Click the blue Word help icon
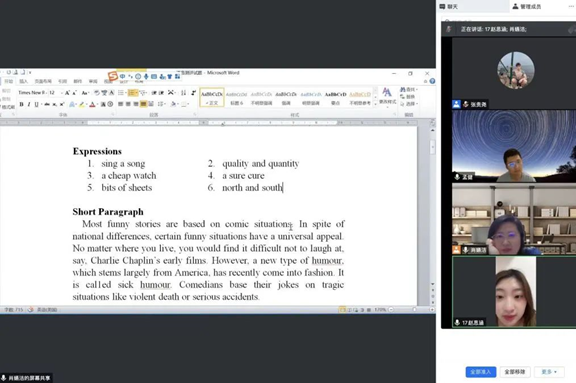Screen dimensions: 576x383 [432, 81]
